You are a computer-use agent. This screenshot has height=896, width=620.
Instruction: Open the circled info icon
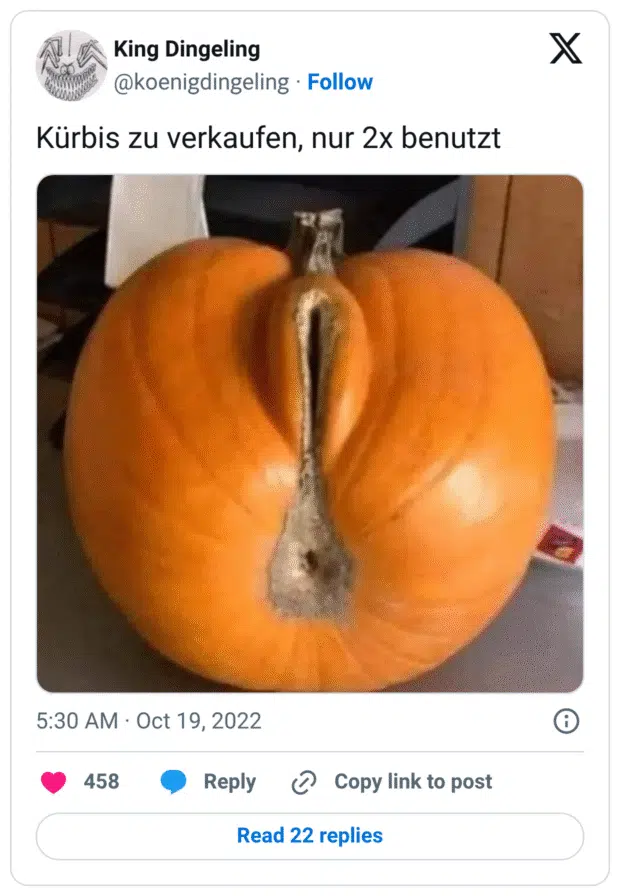tap(566, 721)
